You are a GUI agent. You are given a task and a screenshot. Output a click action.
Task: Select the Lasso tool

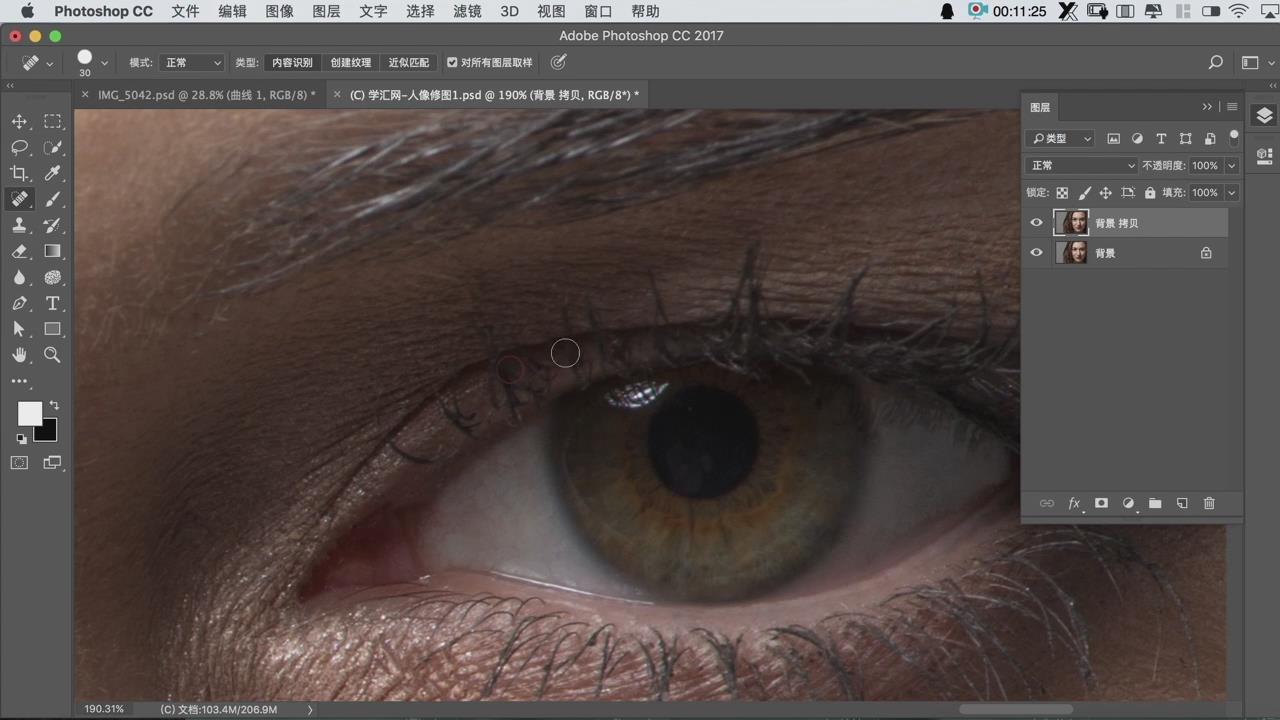pos(19,147)
